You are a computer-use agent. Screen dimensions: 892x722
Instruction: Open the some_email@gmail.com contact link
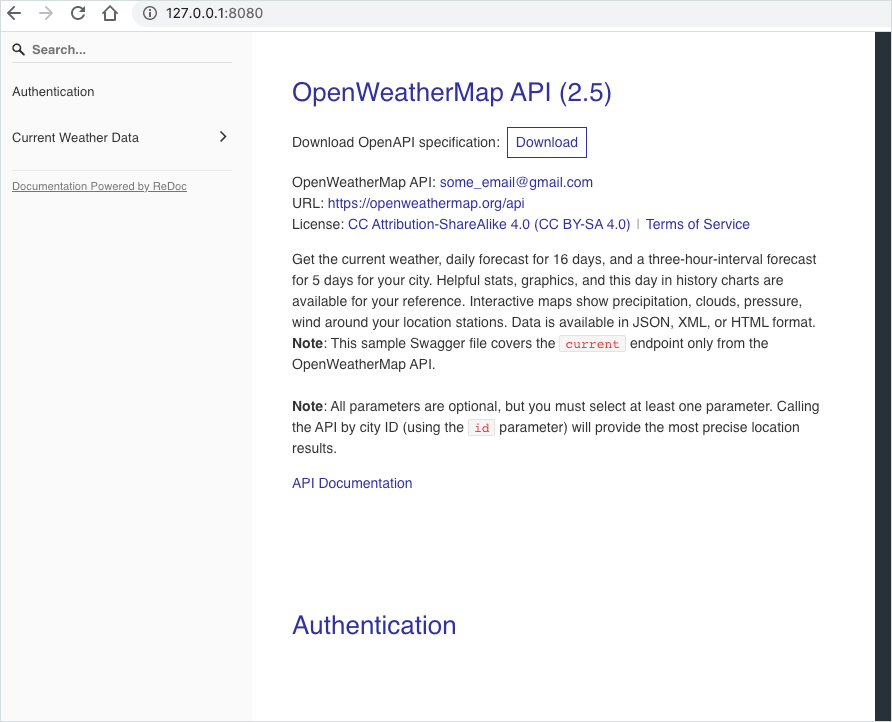[516, 182]
